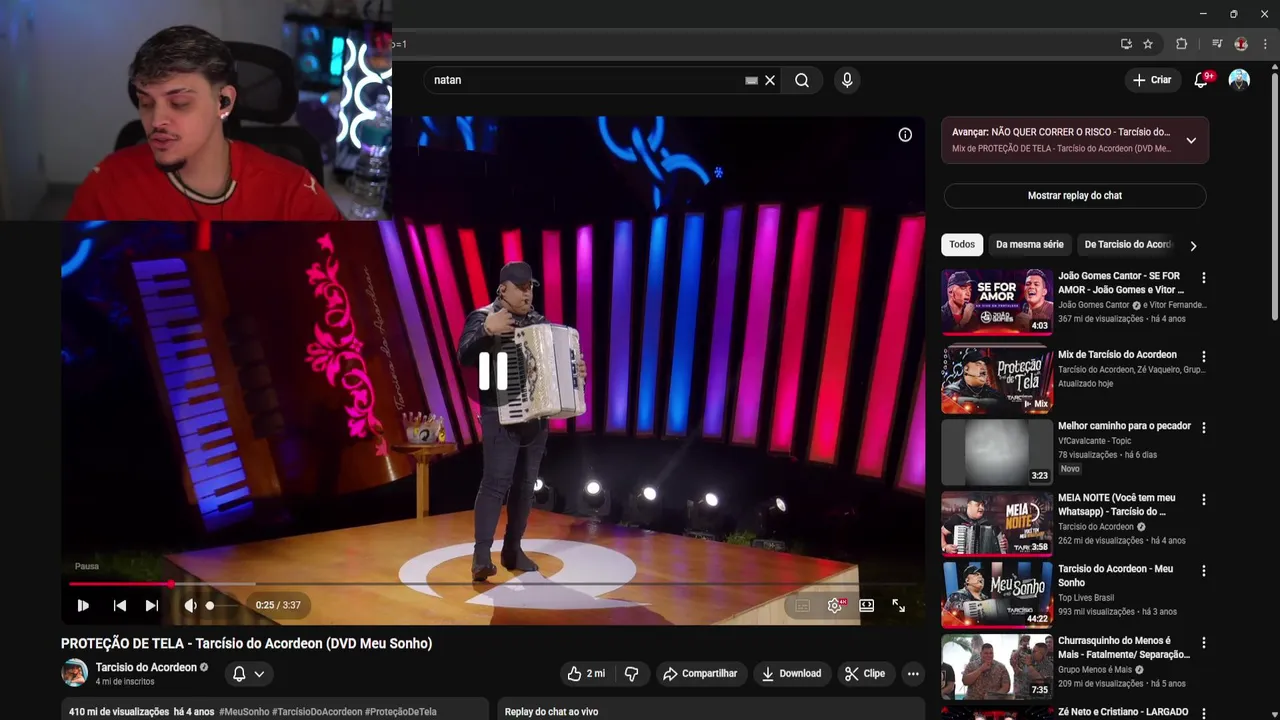This screenshot has height=720, width=1280.
Task: Open player settings gear icon
Action: point(835,605)
